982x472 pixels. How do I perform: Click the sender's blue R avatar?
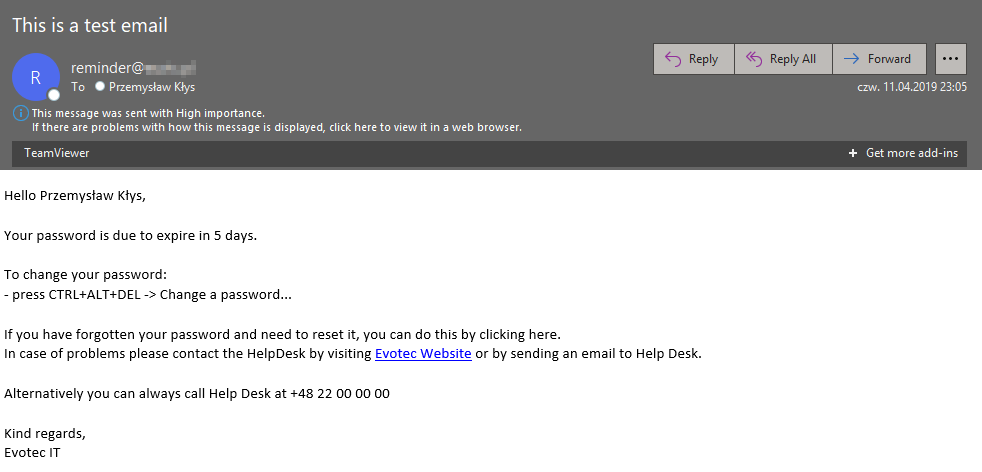[x=36, y=76]
